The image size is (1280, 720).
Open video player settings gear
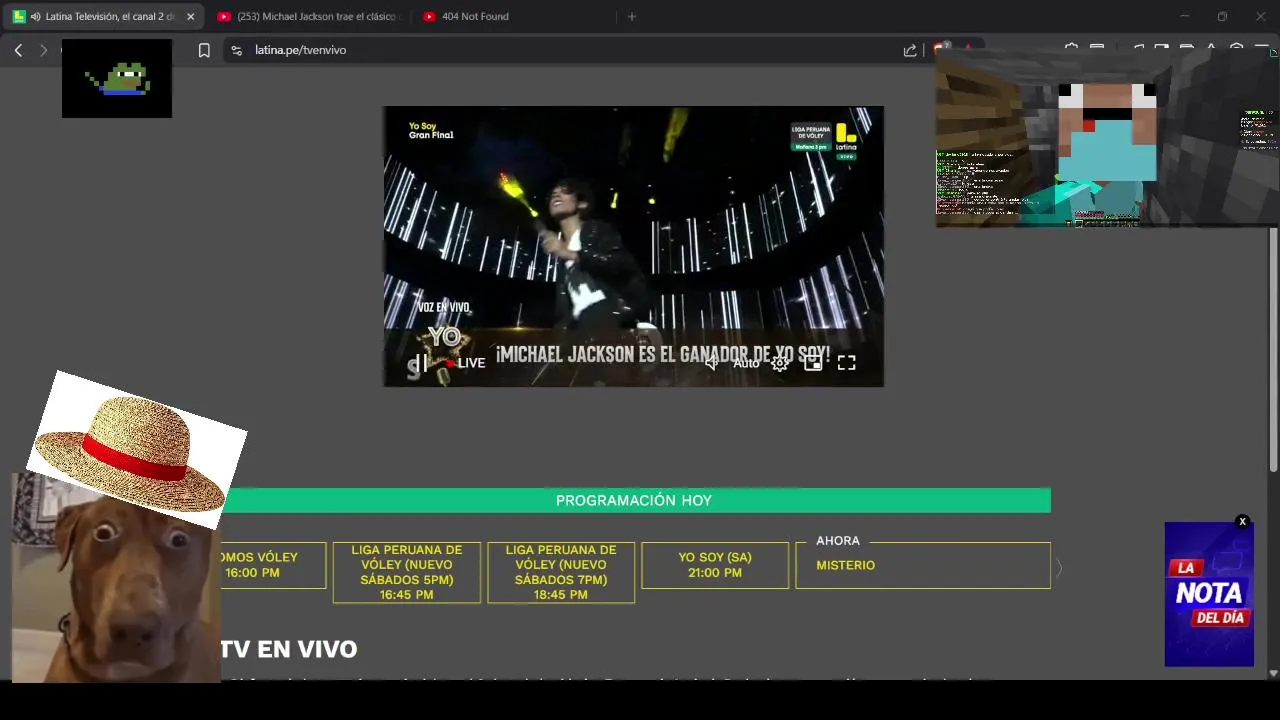point(780,363)
